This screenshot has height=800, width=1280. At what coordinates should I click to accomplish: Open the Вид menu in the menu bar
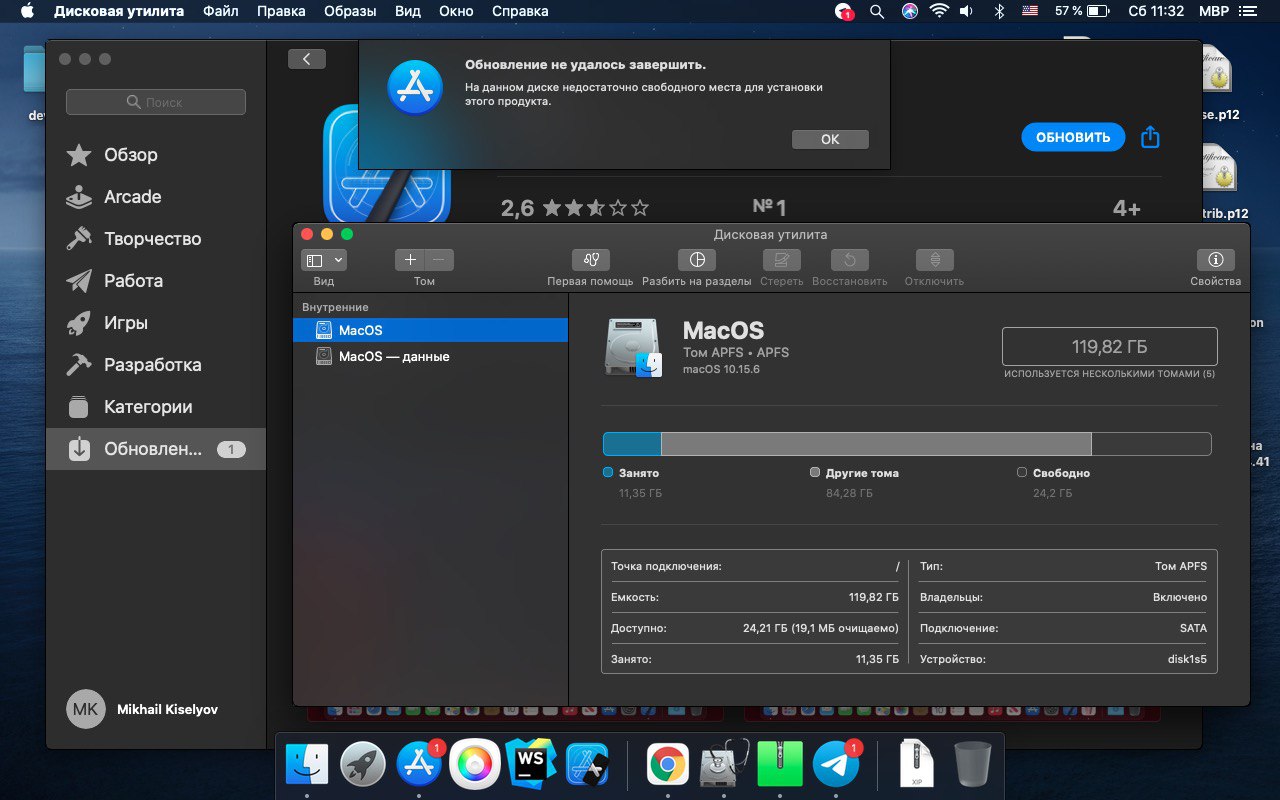[408, 11]
